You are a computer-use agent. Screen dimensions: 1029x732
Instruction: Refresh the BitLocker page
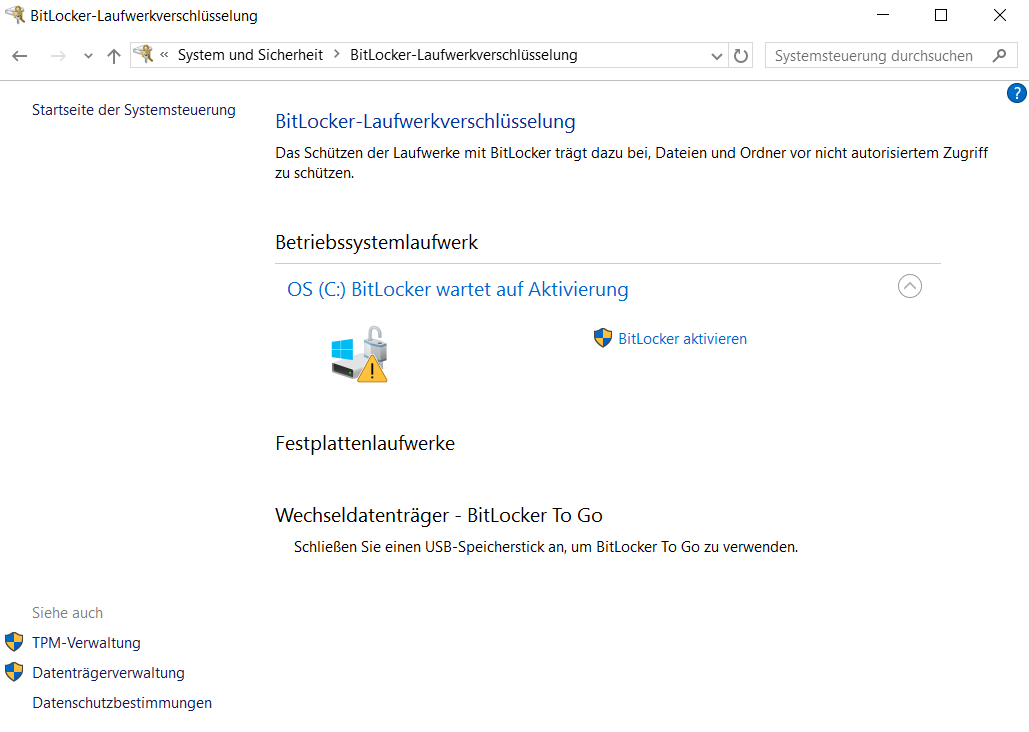(740, 56)
